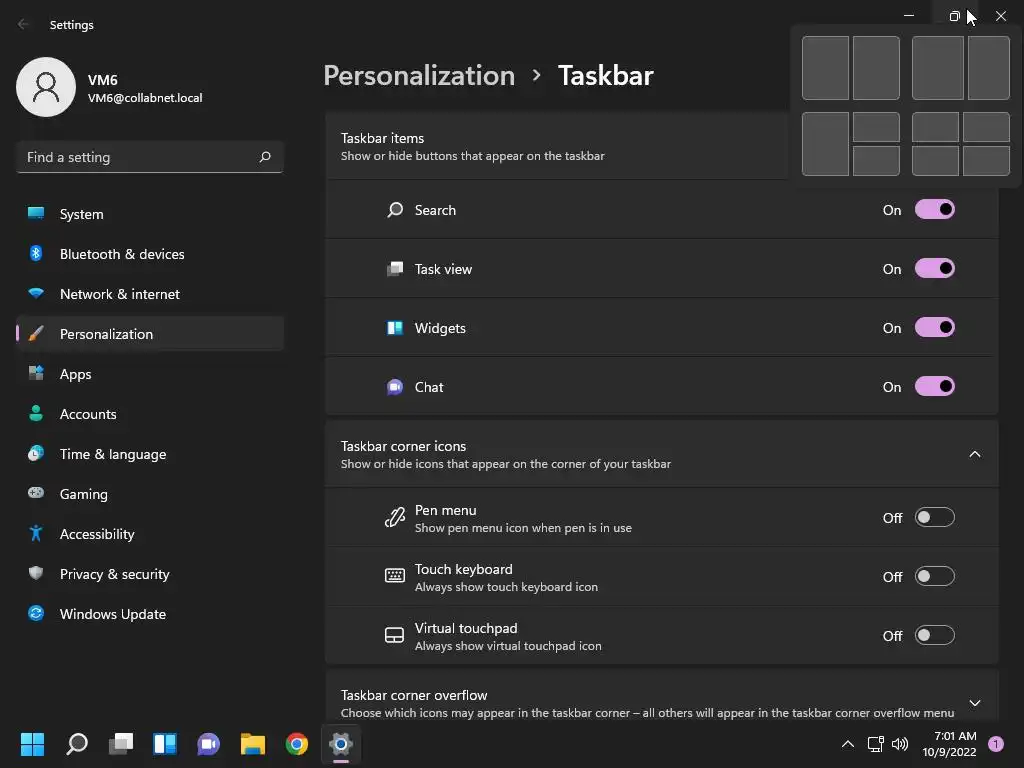Screen dimensions: 1024x768
Task: Turn off the Task view switch
Action: 935,268
